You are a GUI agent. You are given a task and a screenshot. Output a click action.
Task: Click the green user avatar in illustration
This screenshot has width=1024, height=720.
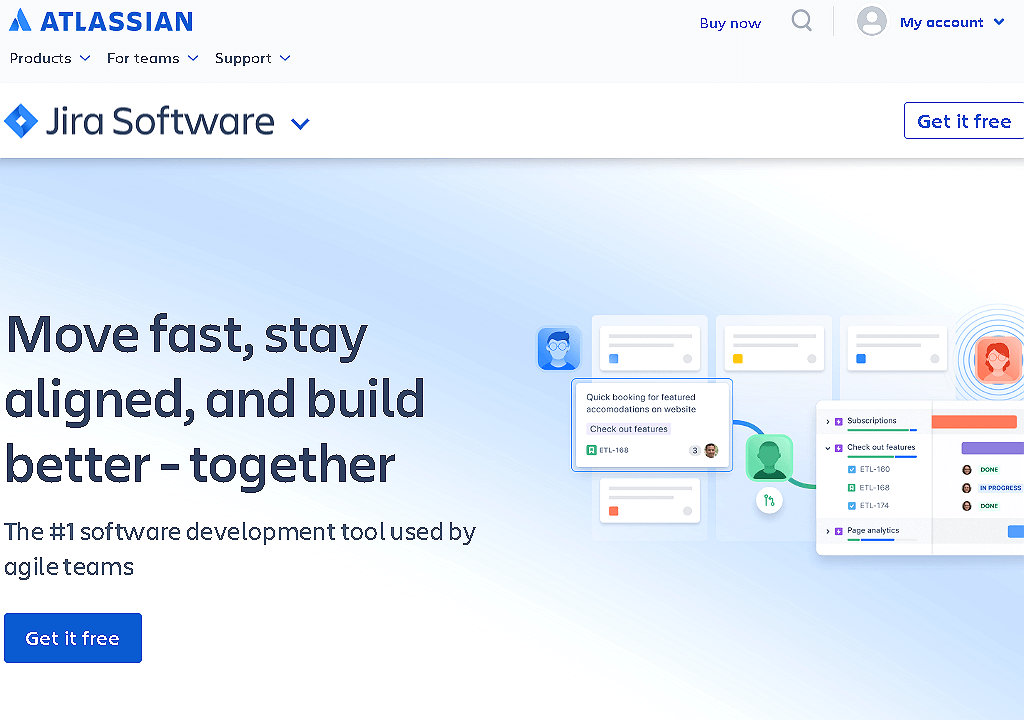click(769, 457)
